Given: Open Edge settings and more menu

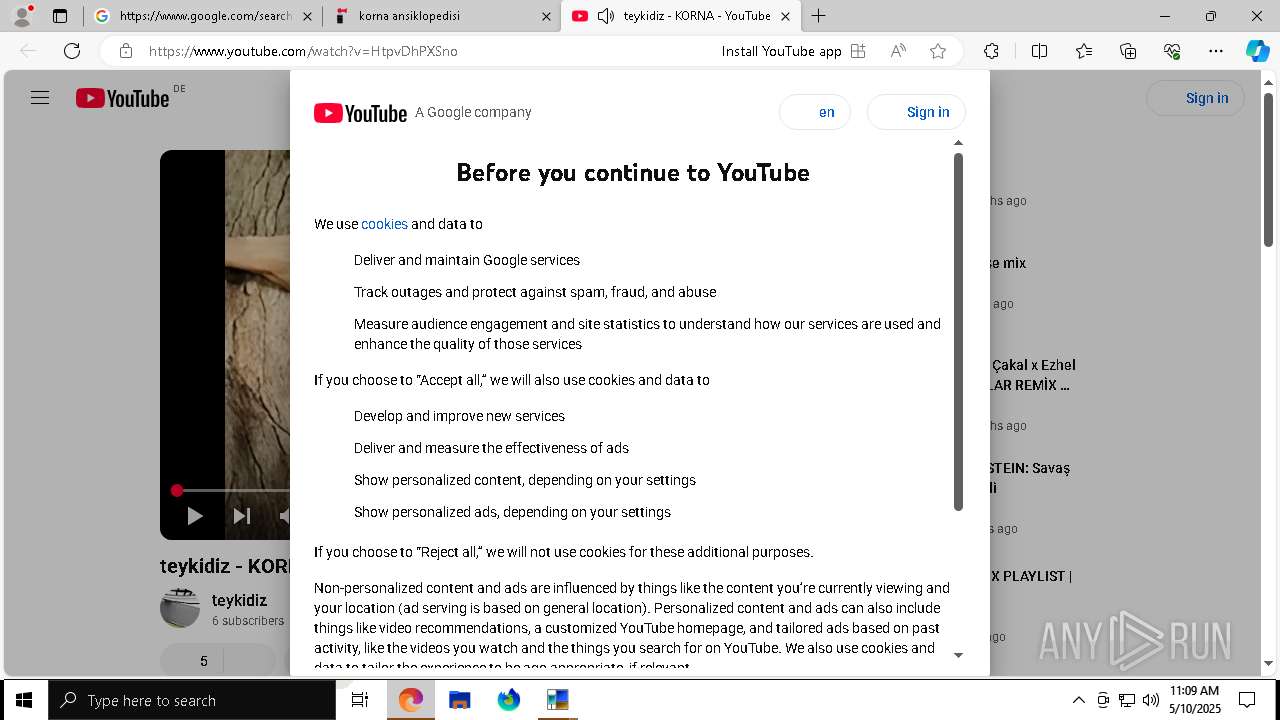Looking at the screenshot, I should (1216, 51).
